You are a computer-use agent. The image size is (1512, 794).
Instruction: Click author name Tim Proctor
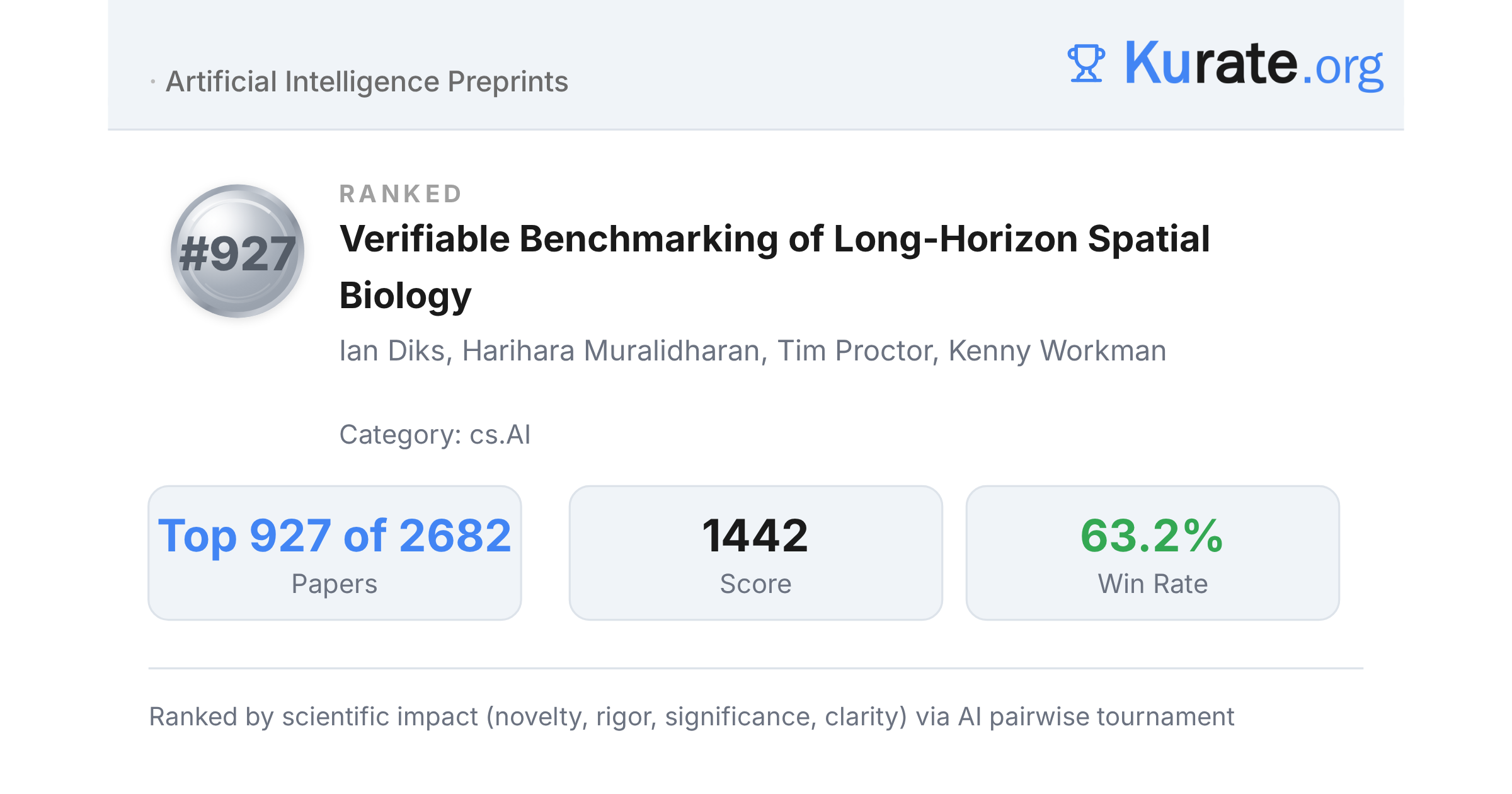point(854,350)
